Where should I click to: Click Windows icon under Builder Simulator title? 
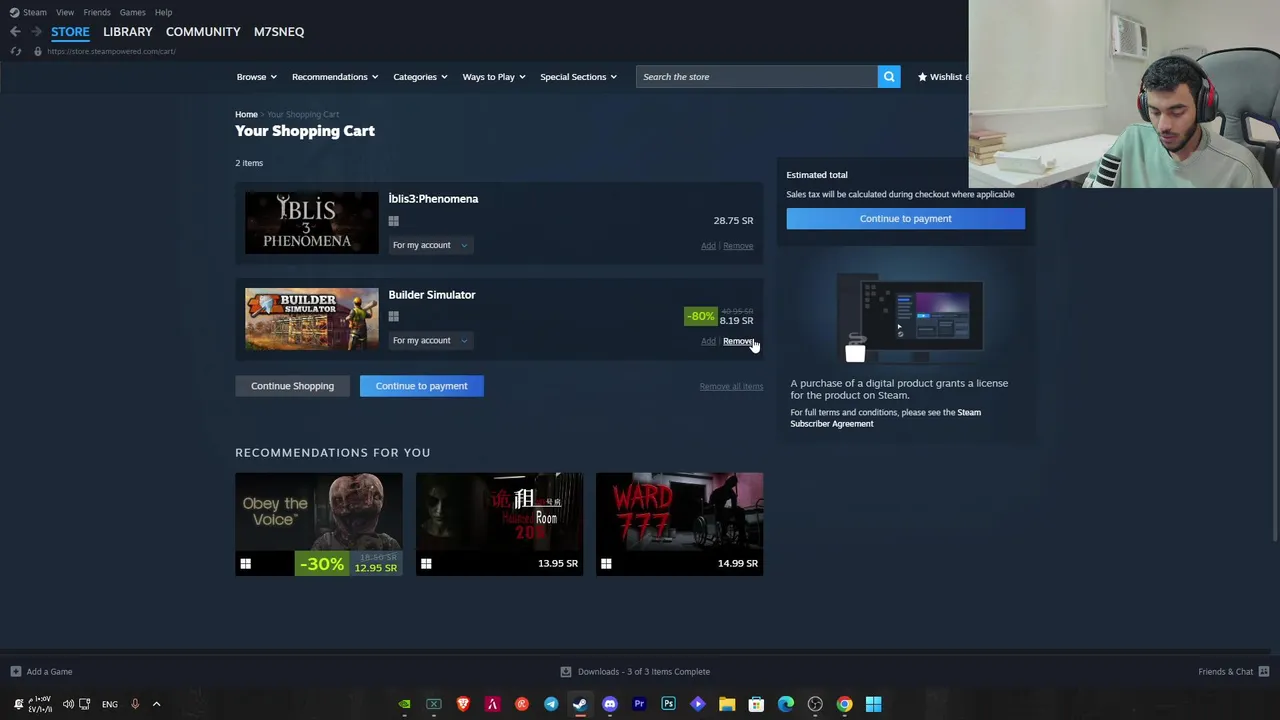point(394,317)
